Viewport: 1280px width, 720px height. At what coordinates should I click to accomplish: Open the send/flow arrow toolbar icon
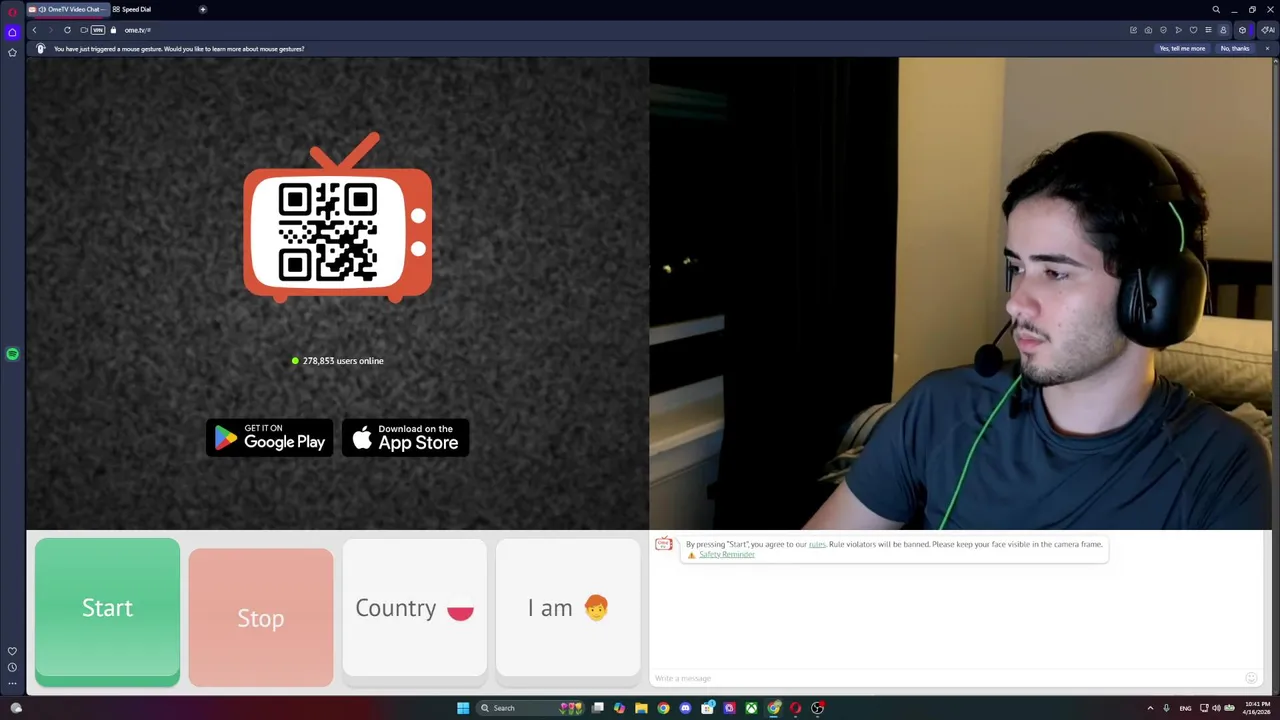coord(1178,30)
